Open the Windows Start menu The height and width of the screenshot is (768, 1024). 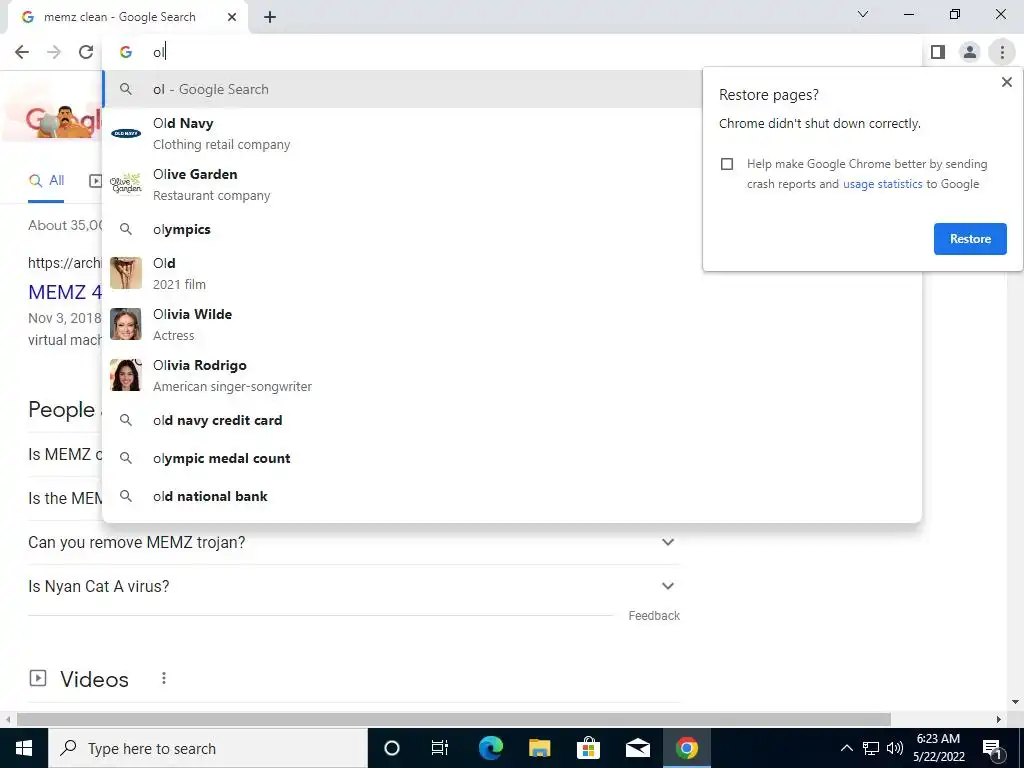(x=24, y=748)
